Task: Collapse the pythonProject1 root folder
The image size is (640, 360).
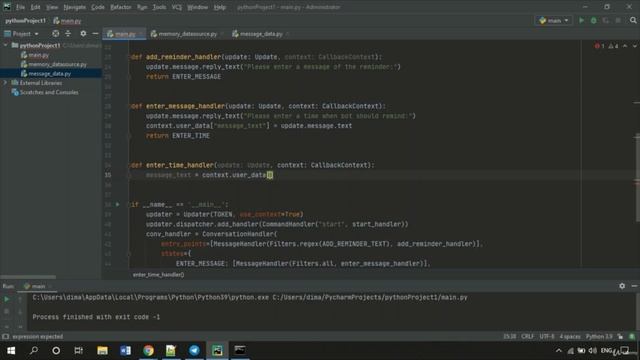Action: point(6,45)
